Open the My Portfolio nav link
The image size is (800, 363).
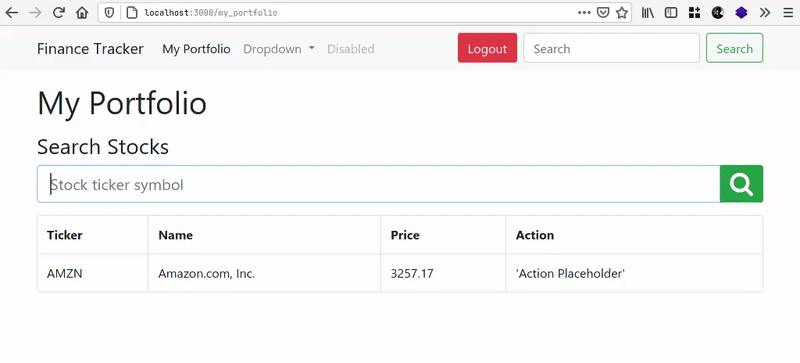click(196, 49)
